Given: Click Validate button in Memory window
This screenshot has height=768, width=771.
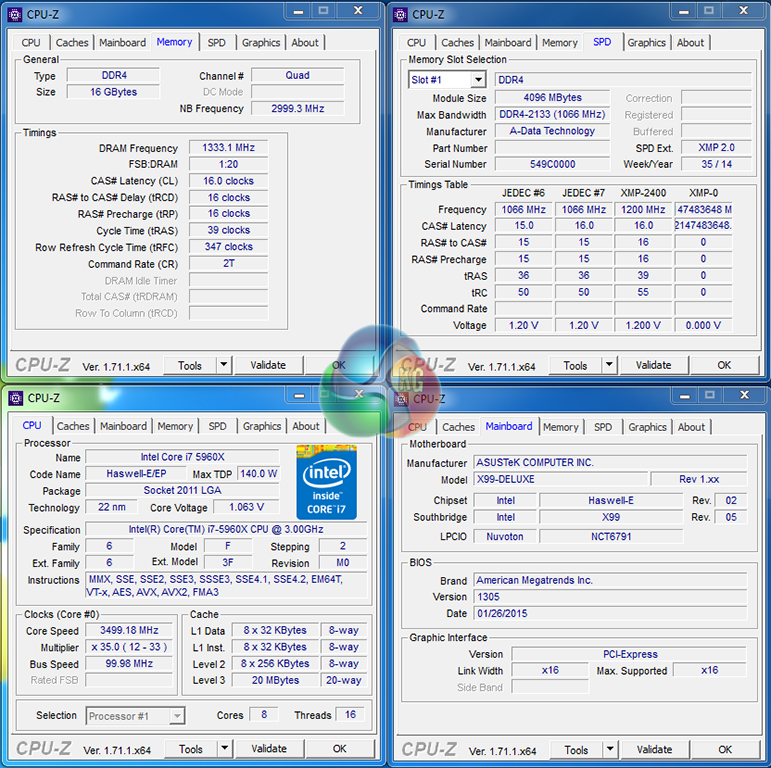Looking at the screenshot, I should pos(268,365).
